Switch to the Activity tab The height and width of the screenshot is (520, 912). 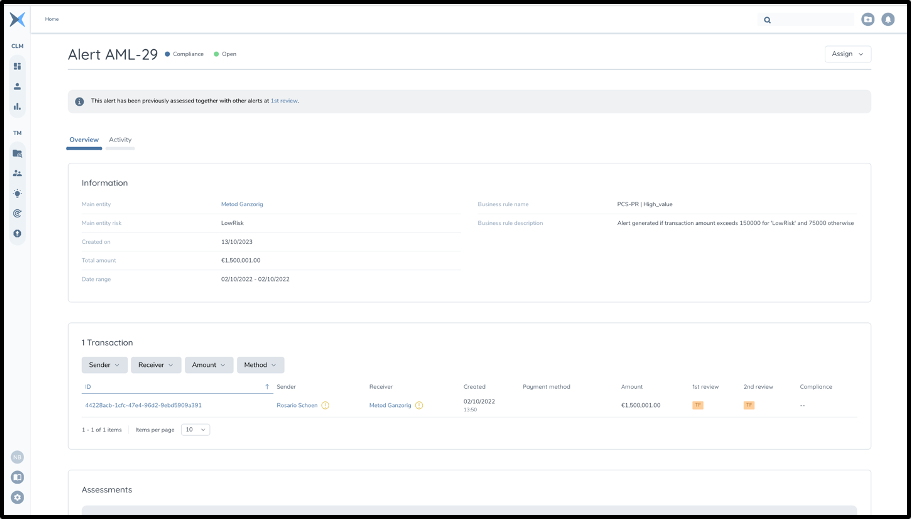[x=120, y=140]
